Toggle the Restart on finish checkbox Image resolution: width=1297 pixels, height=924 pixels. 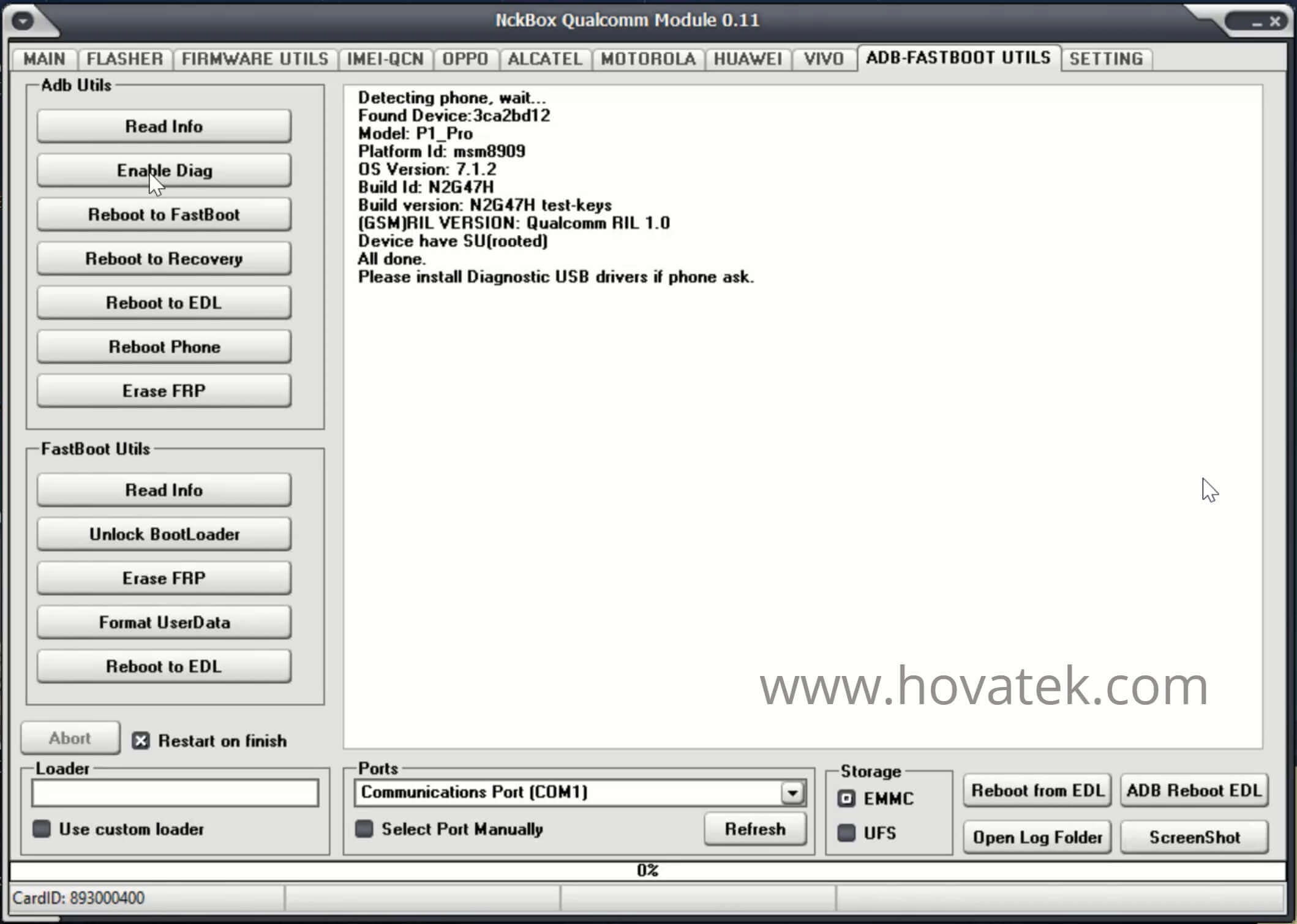tap(141, 741)
